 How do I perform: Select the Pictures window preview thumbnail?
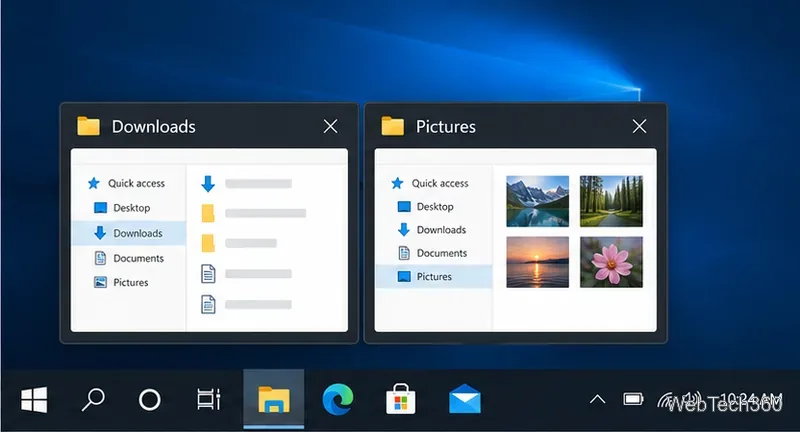(x=515, y=240)
